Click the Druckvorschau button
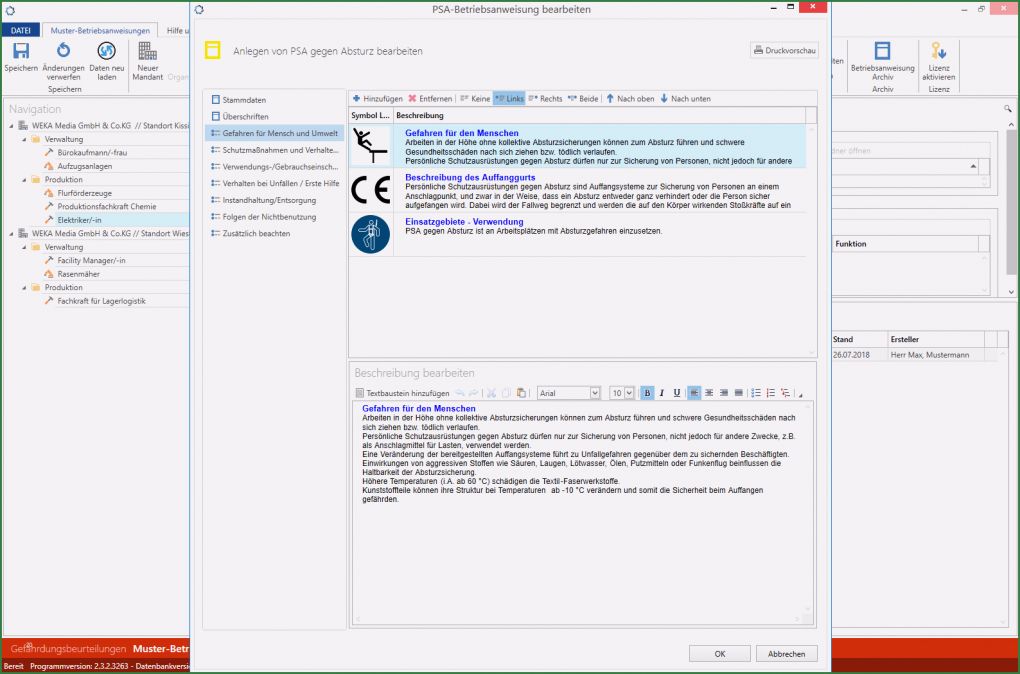The height and width of the screenshot is (674, 1020). [x=784, y=50]
